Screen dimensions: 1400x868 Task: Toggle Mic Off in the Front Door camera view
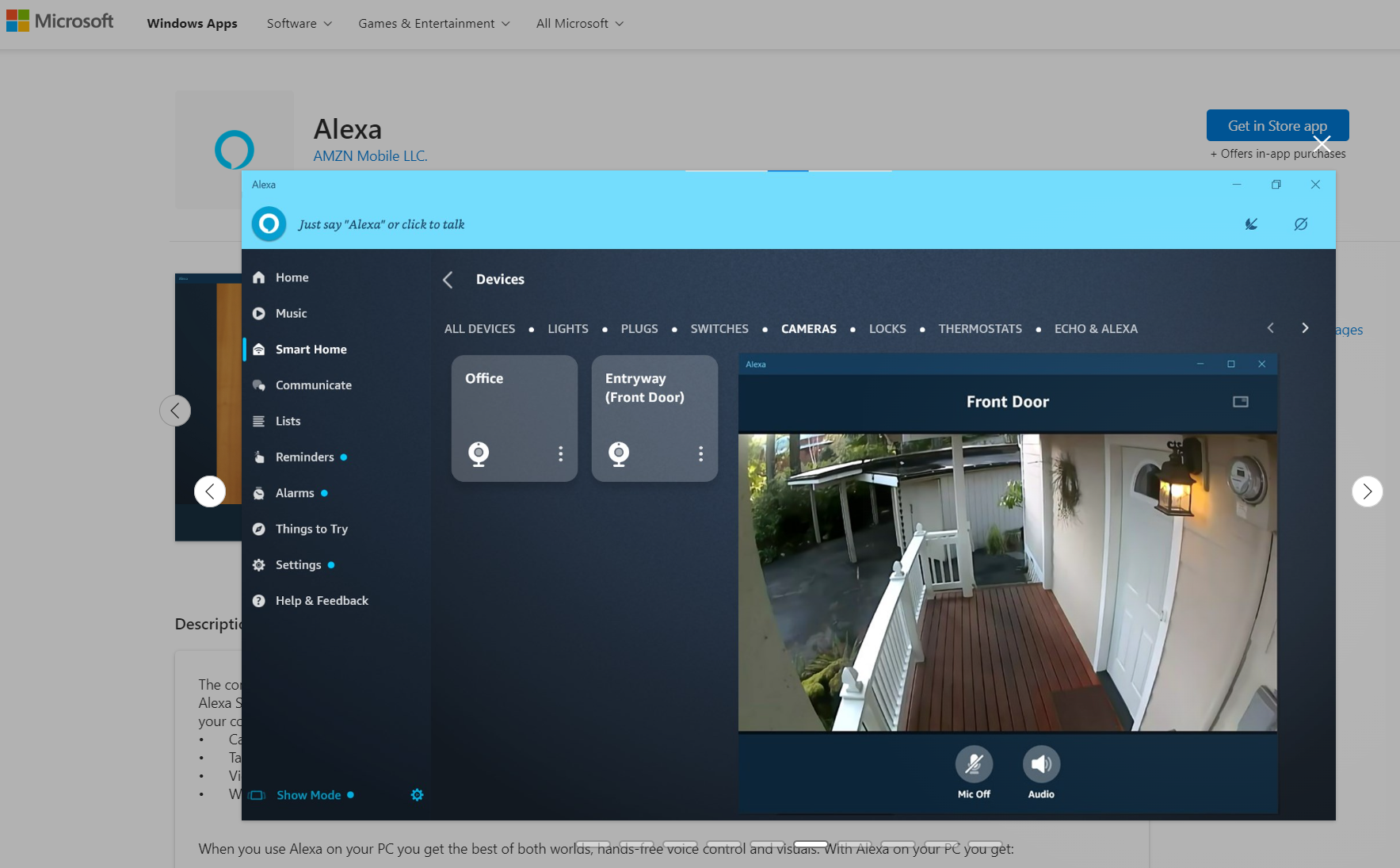pyautogui.click(x=974, y=763)
